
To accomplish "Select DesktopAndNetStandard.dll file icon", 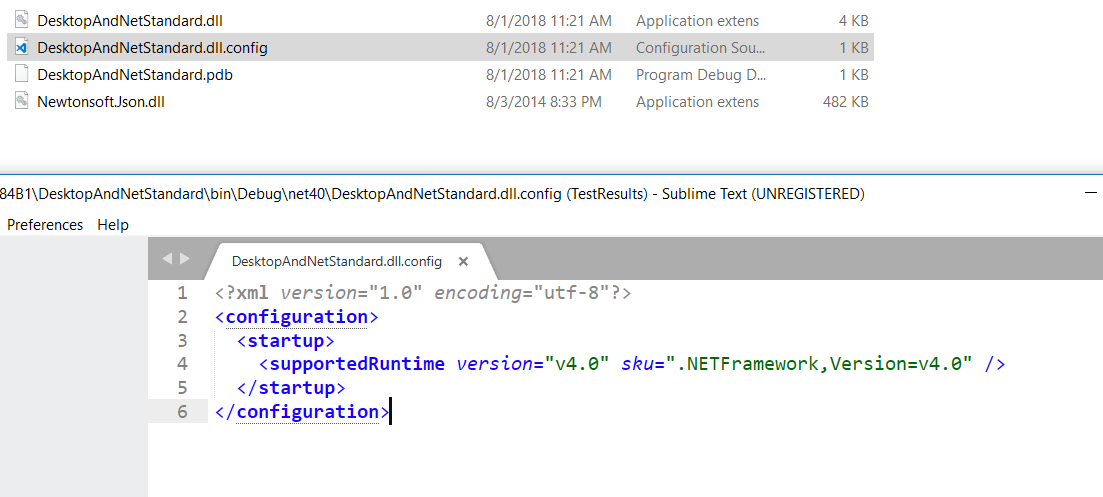I will 22,20.
